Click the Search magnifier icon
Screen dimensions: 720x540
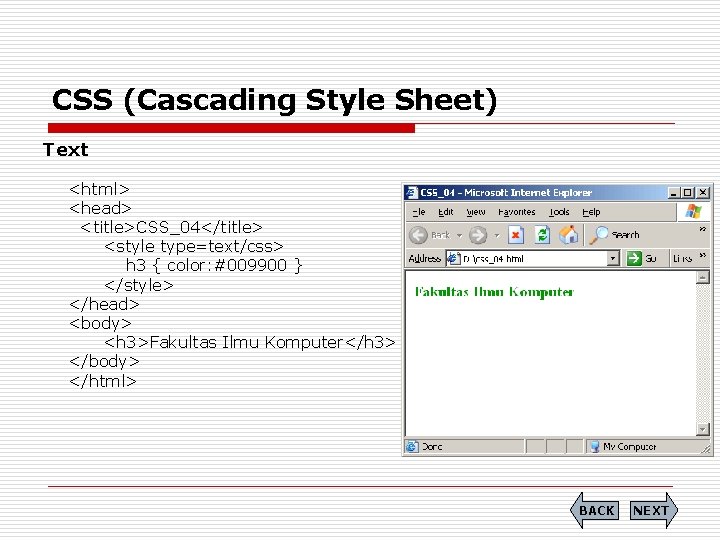[x=598, y=235]
